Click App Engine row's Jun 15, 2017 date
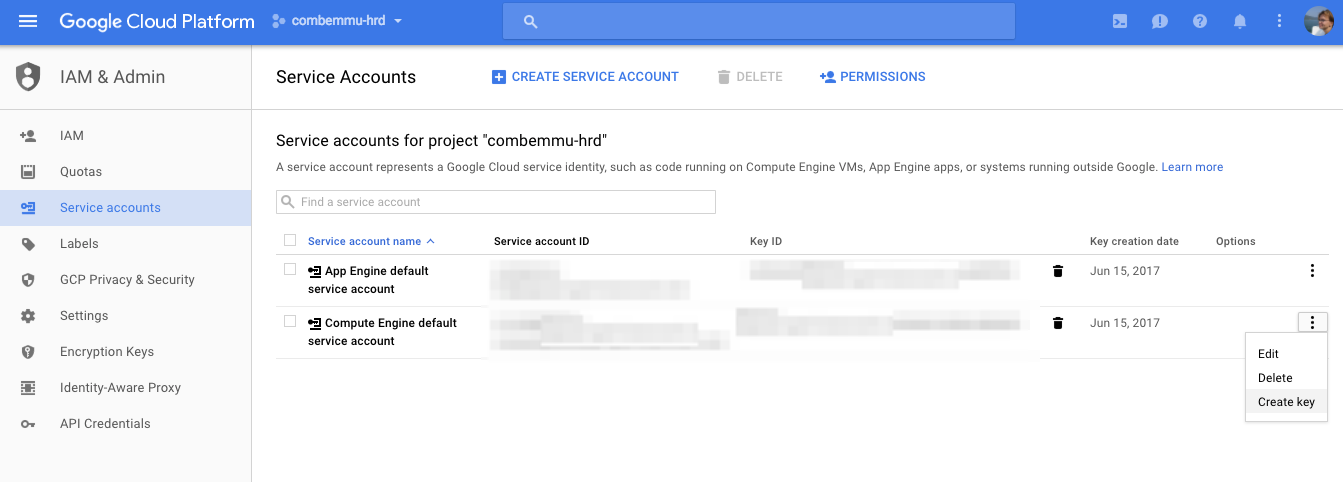 [1125, 271]
